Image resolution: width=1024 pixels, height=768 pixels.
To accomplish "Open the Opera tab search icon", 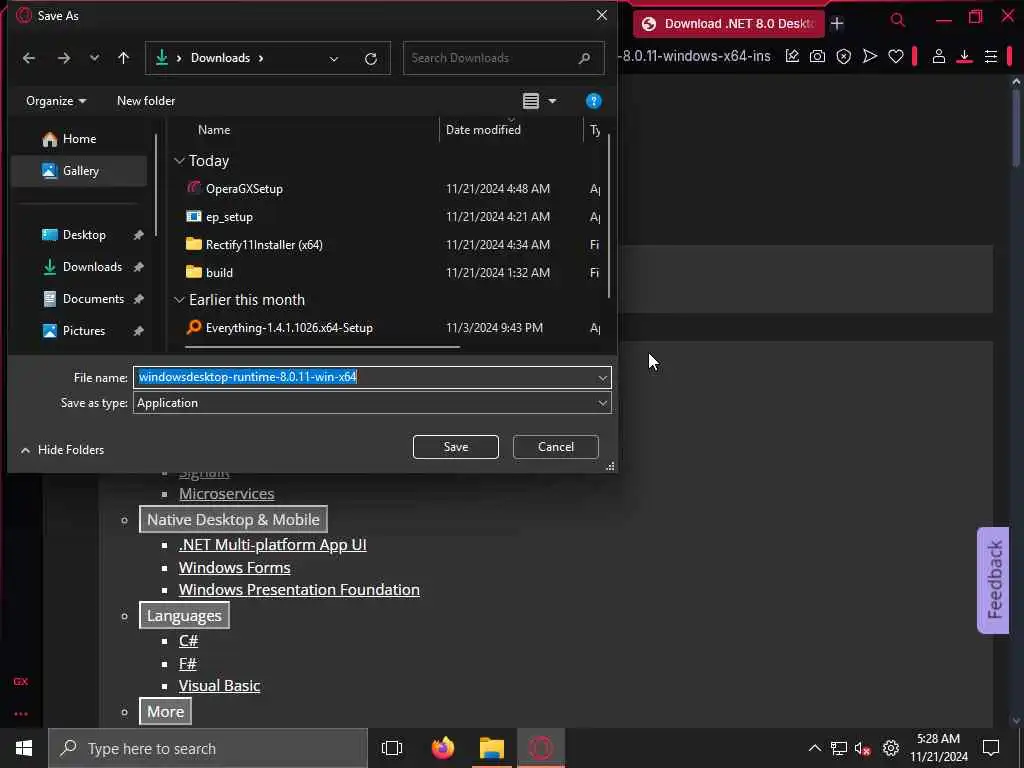I will (x=898, y=20).
